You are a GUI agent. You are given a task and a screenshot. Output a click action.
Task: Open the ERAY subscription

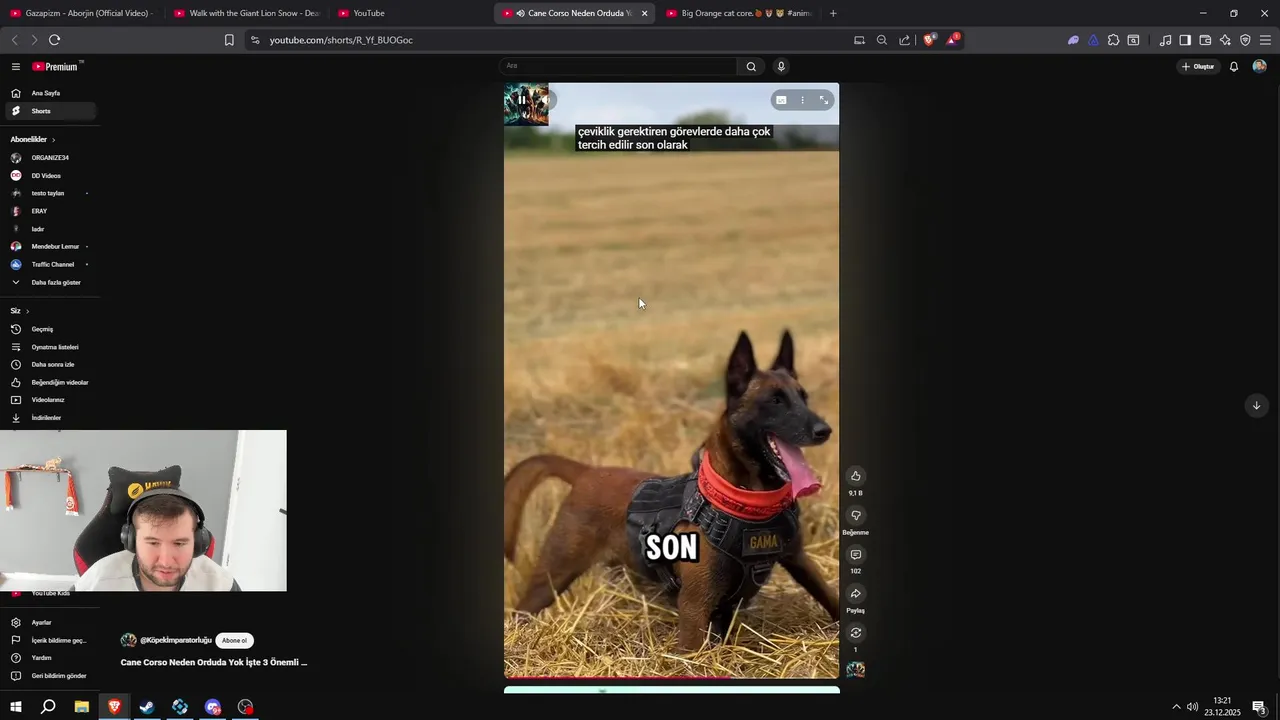[x=52, y=211]
